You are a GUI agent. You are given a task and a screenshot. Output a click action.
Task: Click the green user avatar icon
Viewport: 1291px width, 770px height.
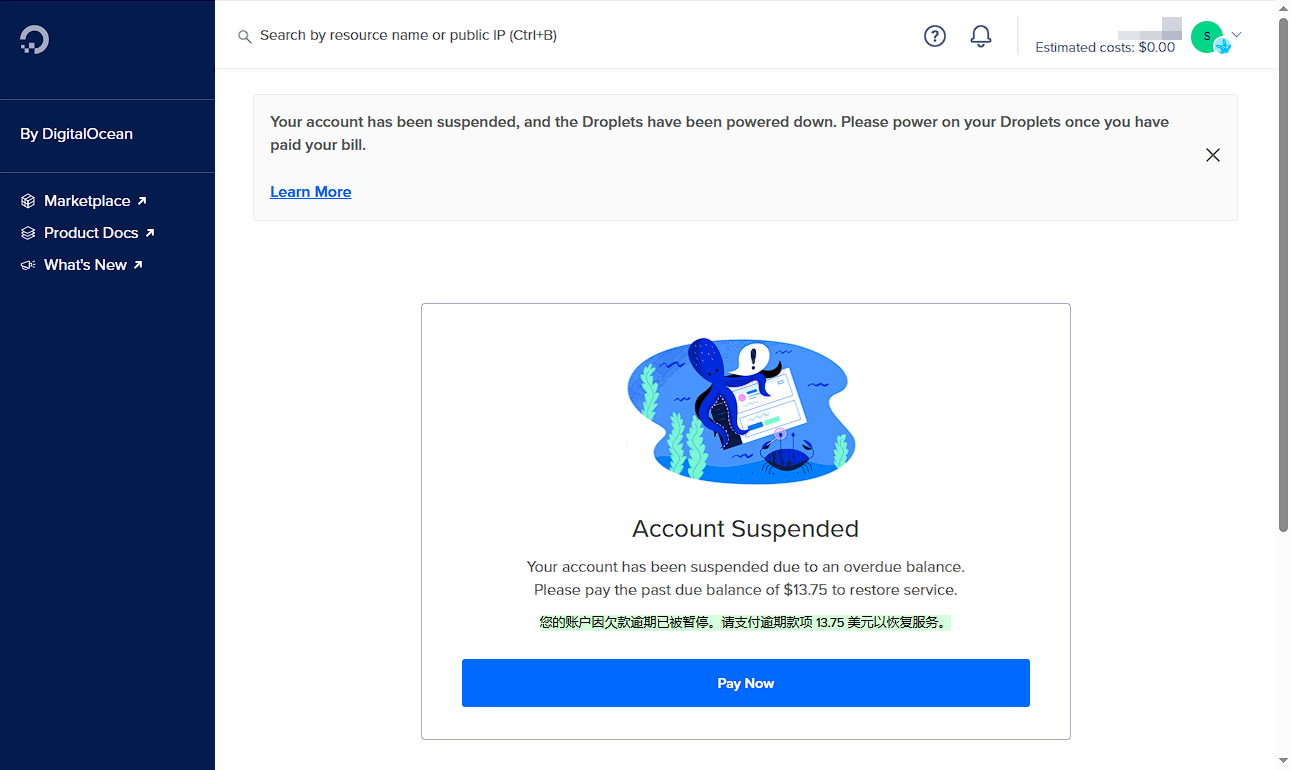[1208, 37]
